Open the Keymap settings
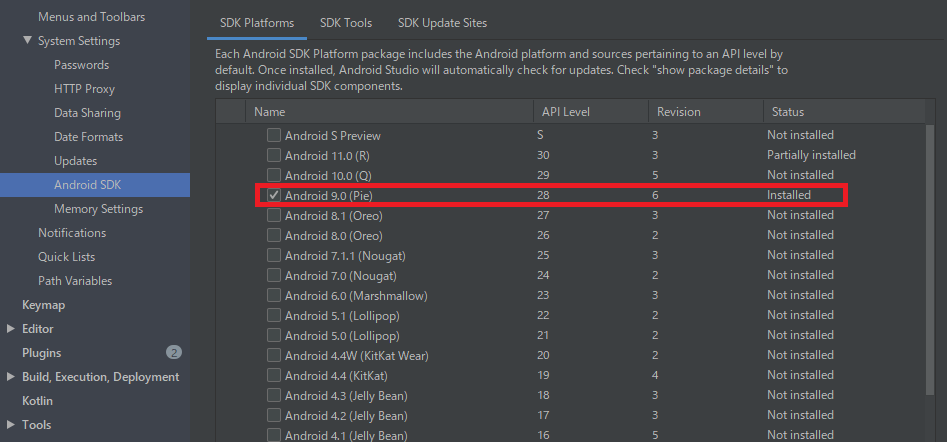This screenshot has height=442, width=947. (x=43, y=305)
